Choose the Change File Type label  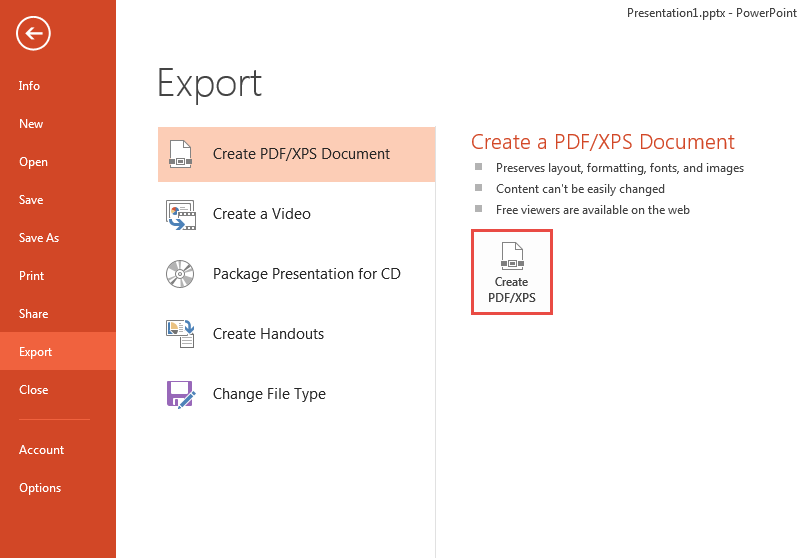(x=269, y=394)
